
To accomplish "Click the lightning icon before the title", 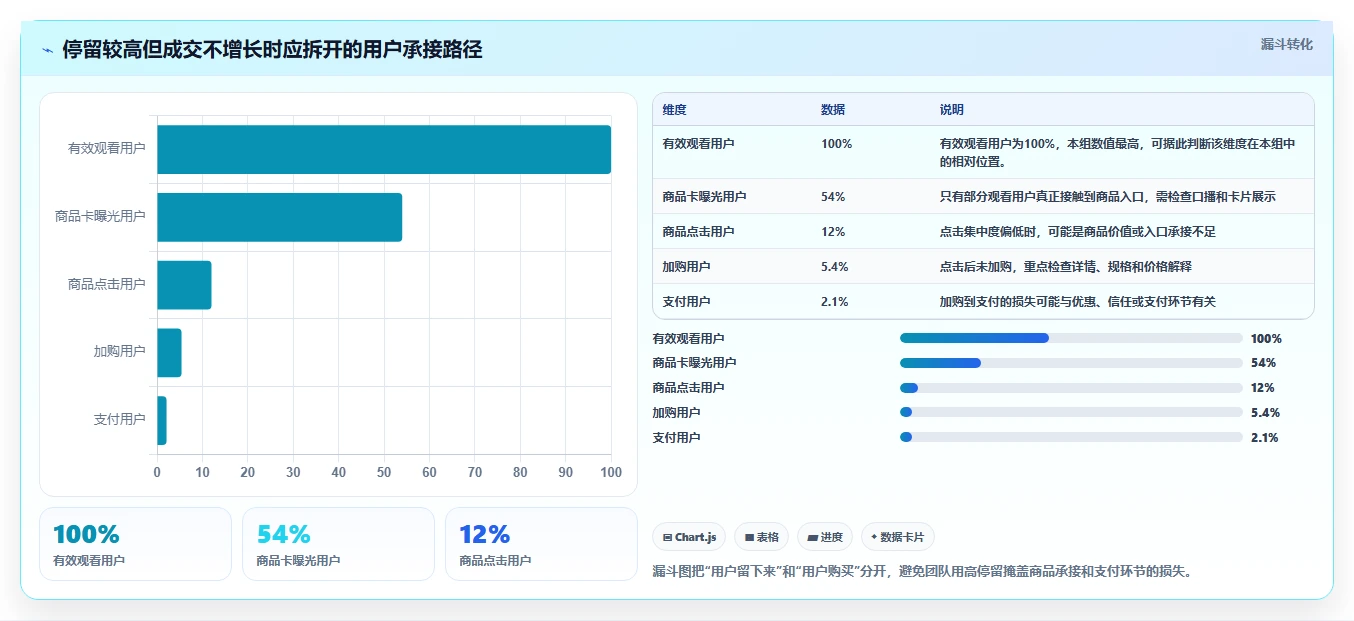I will (48, 50).
